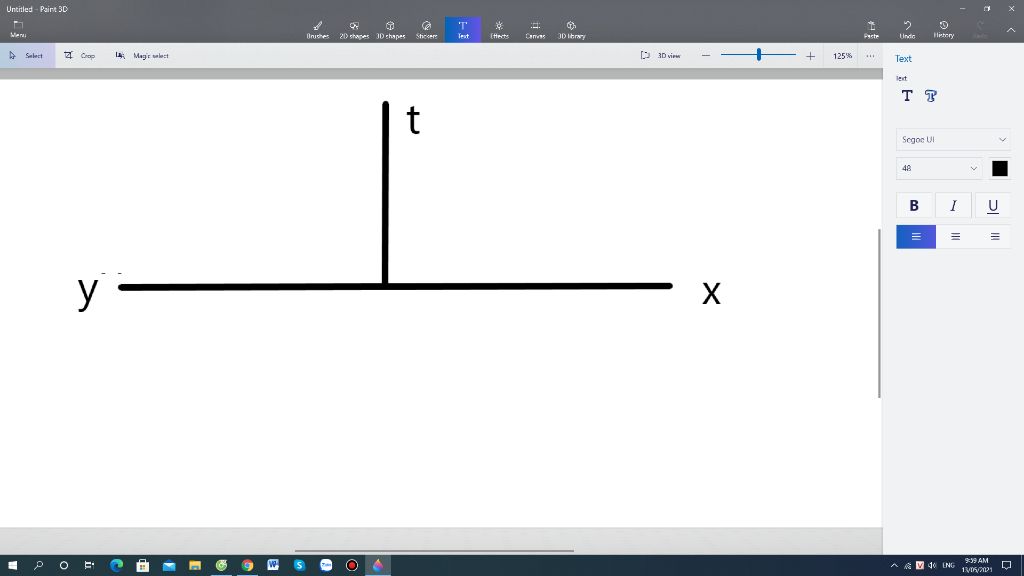Viewport: 1024px width, 576px height.
Task: Open the Canvas tool
Action: (x=535, y=30)
